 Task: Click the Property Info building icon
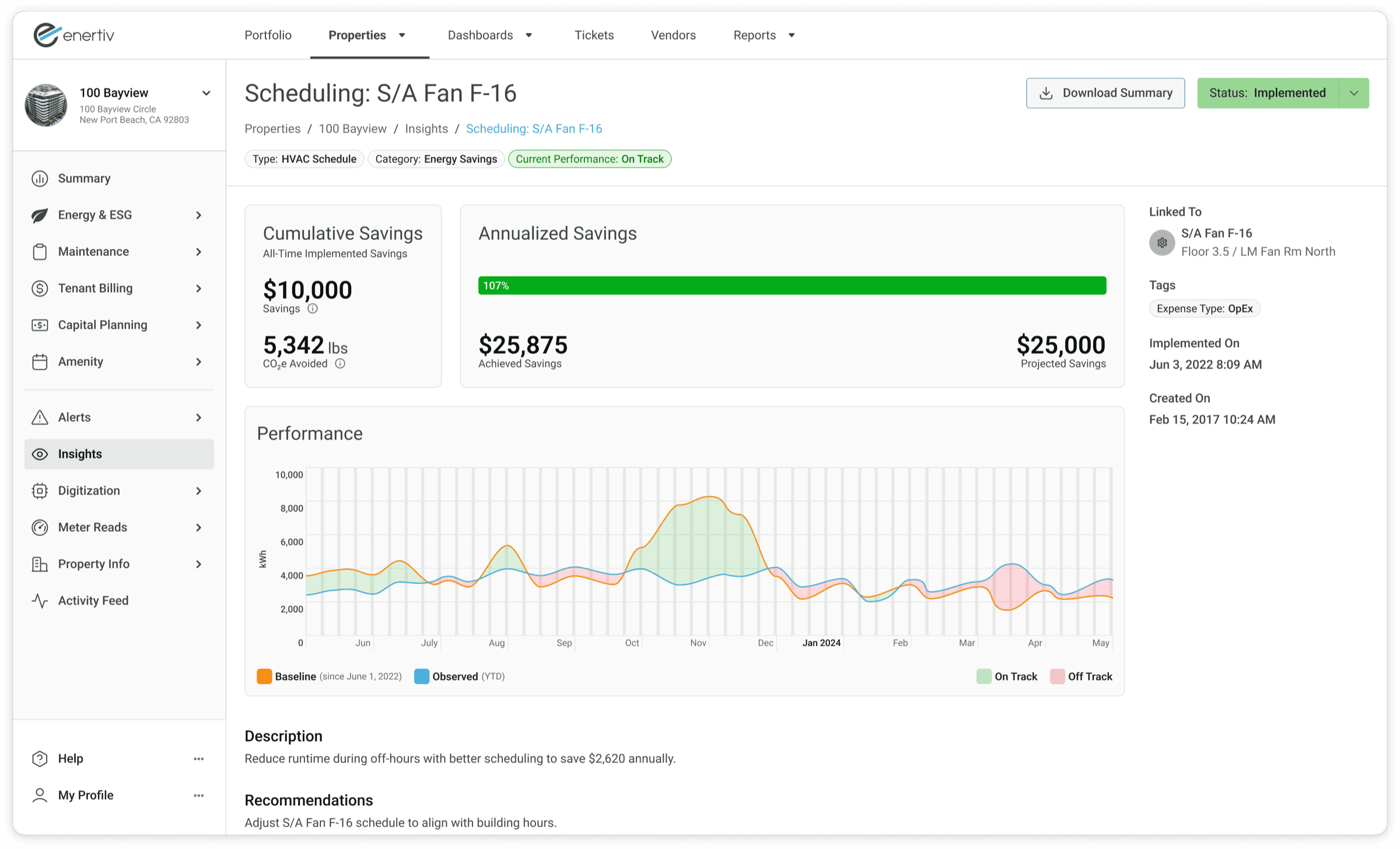[x=40, y=564]
